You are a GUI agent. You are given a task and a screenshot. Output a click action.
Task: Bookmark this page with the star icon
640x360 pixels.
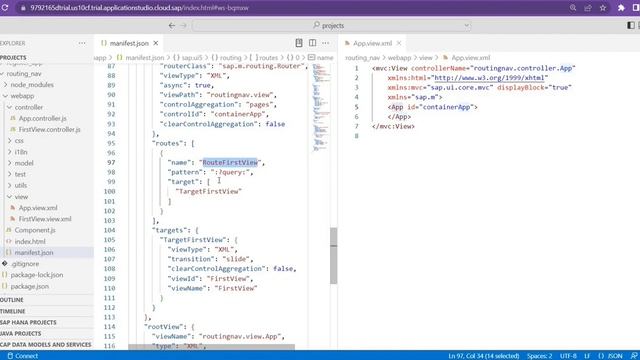603,8
